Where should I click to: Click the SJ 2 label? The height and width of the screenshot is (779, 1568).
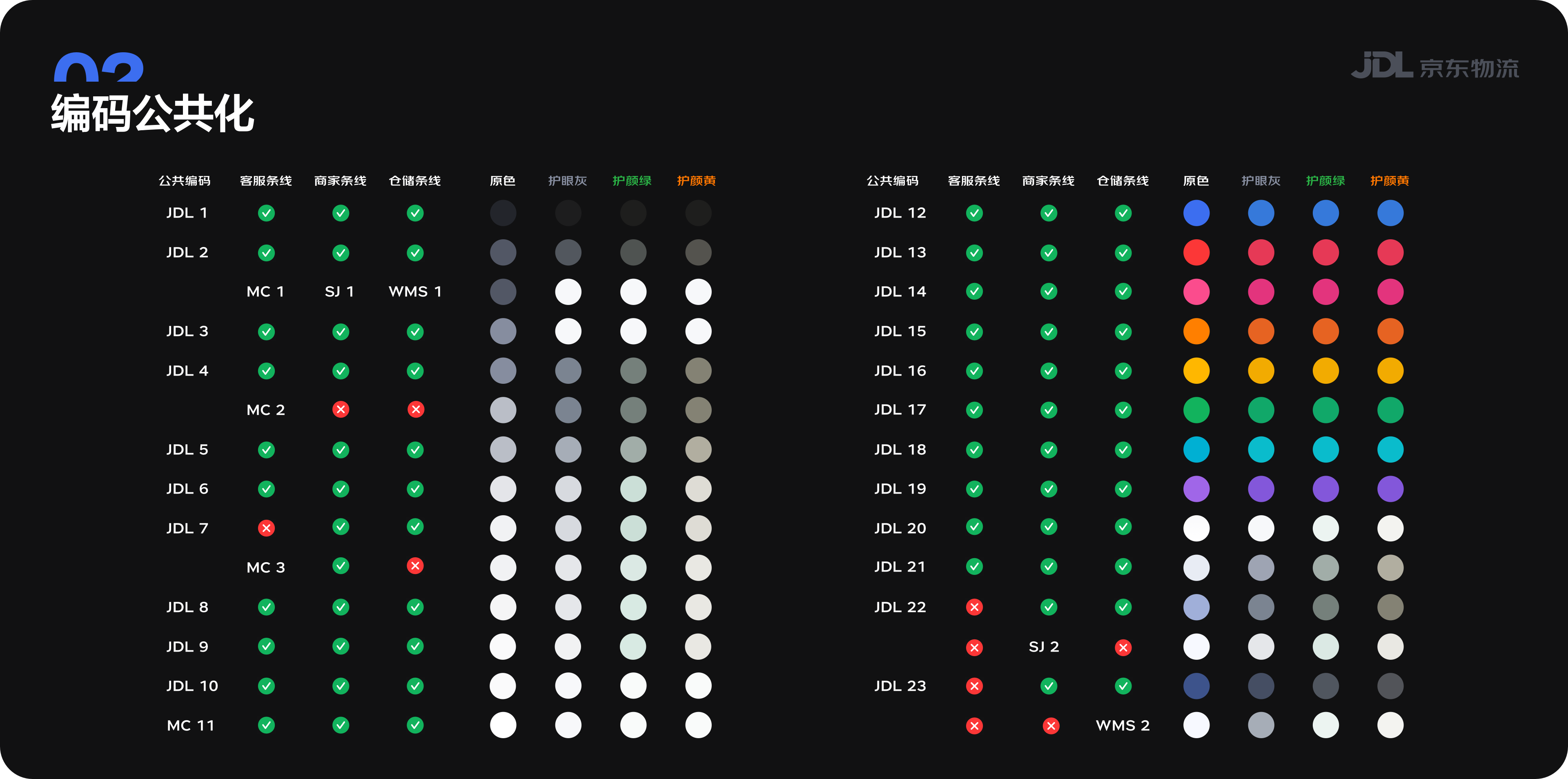click(1044, 647)
